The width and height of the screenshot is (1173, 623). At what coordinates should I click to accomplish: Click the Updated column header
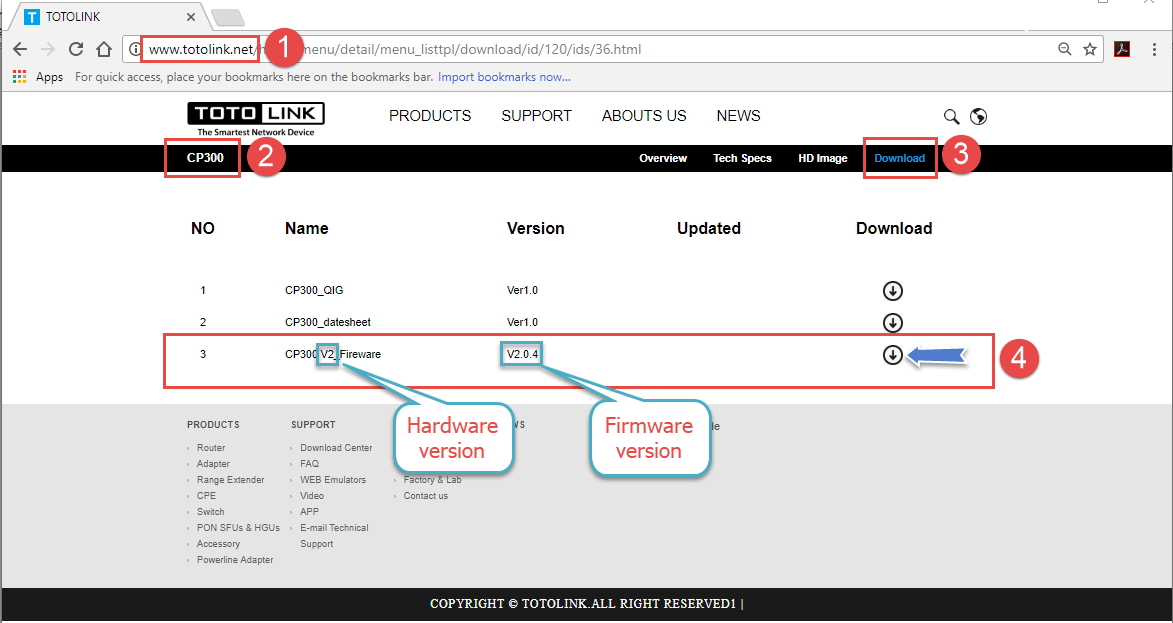(708, 229)
